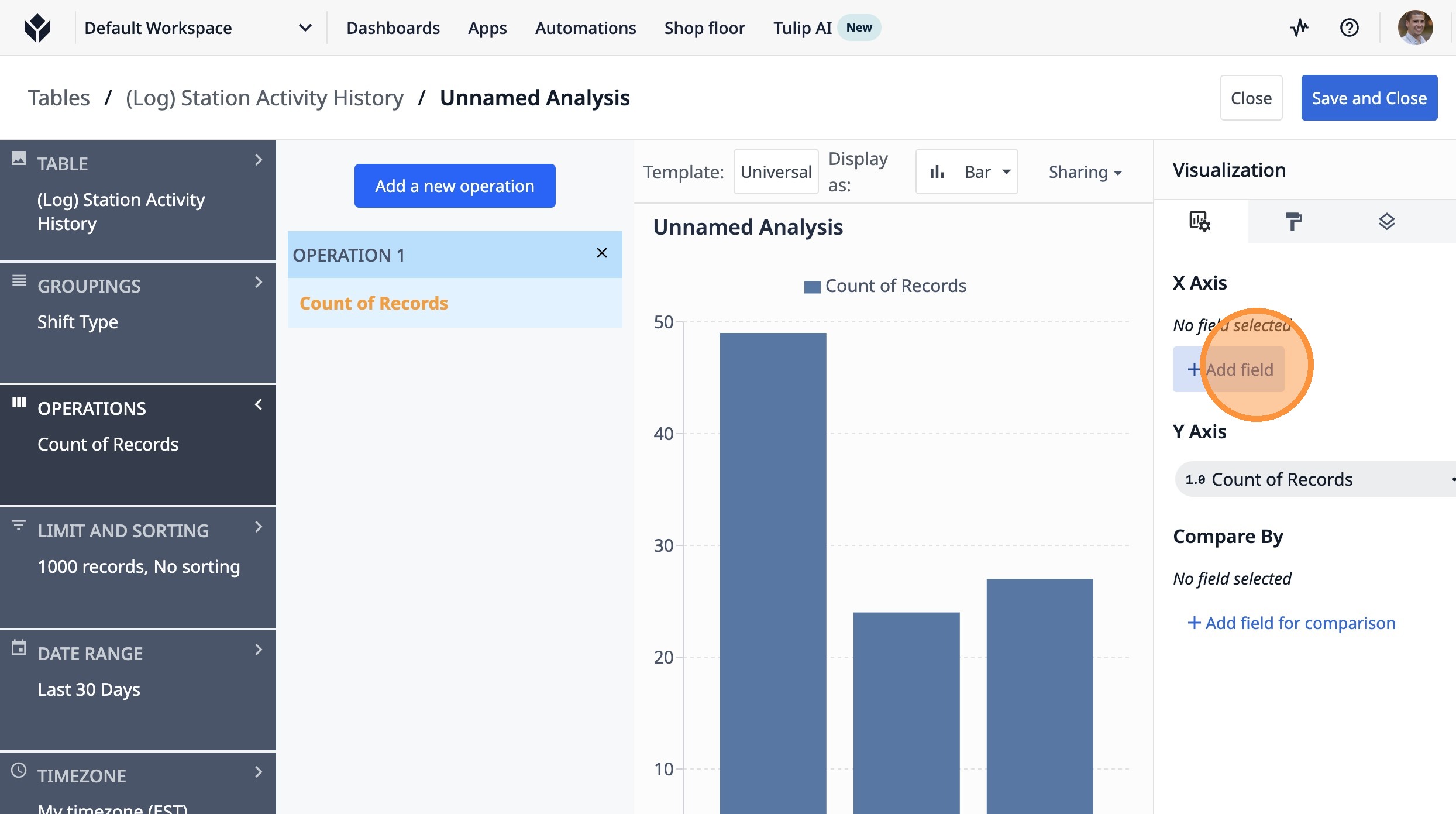Click Add field for comparison link
Image resolution: width=1456 pixels, height=814 pixels.
1291,623
